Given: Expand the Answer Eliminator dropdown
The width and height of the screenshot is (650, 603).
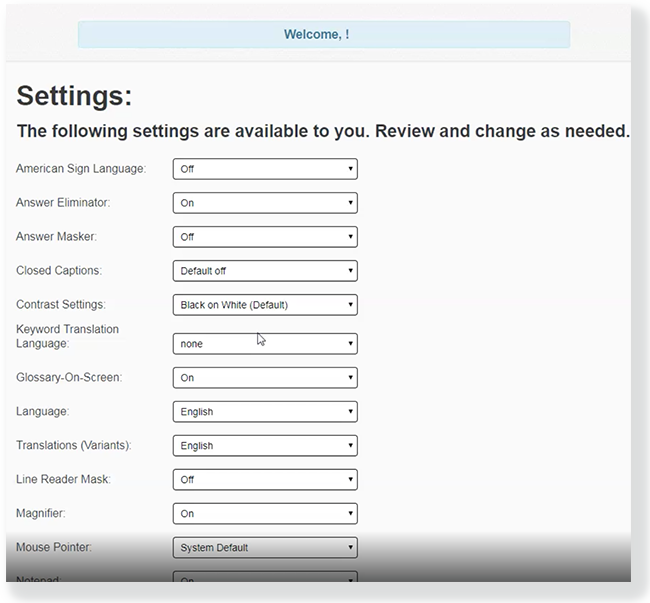Looking at the screenshot, I should tap(265, 203).
